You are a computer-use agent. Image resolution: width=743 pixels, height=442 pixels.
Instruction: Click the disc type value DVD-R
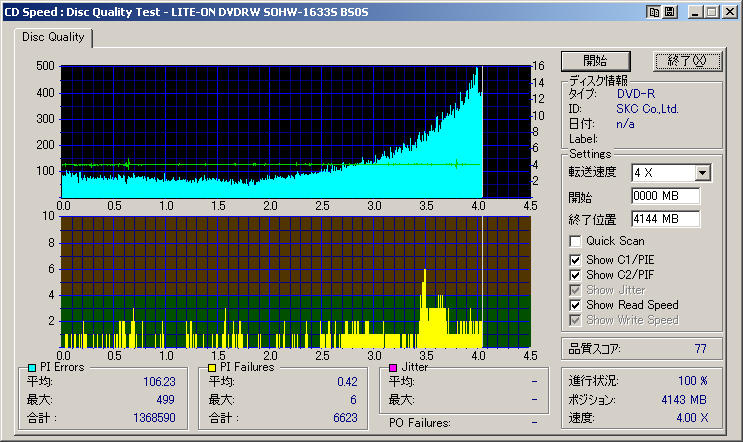tap(636, 94)
